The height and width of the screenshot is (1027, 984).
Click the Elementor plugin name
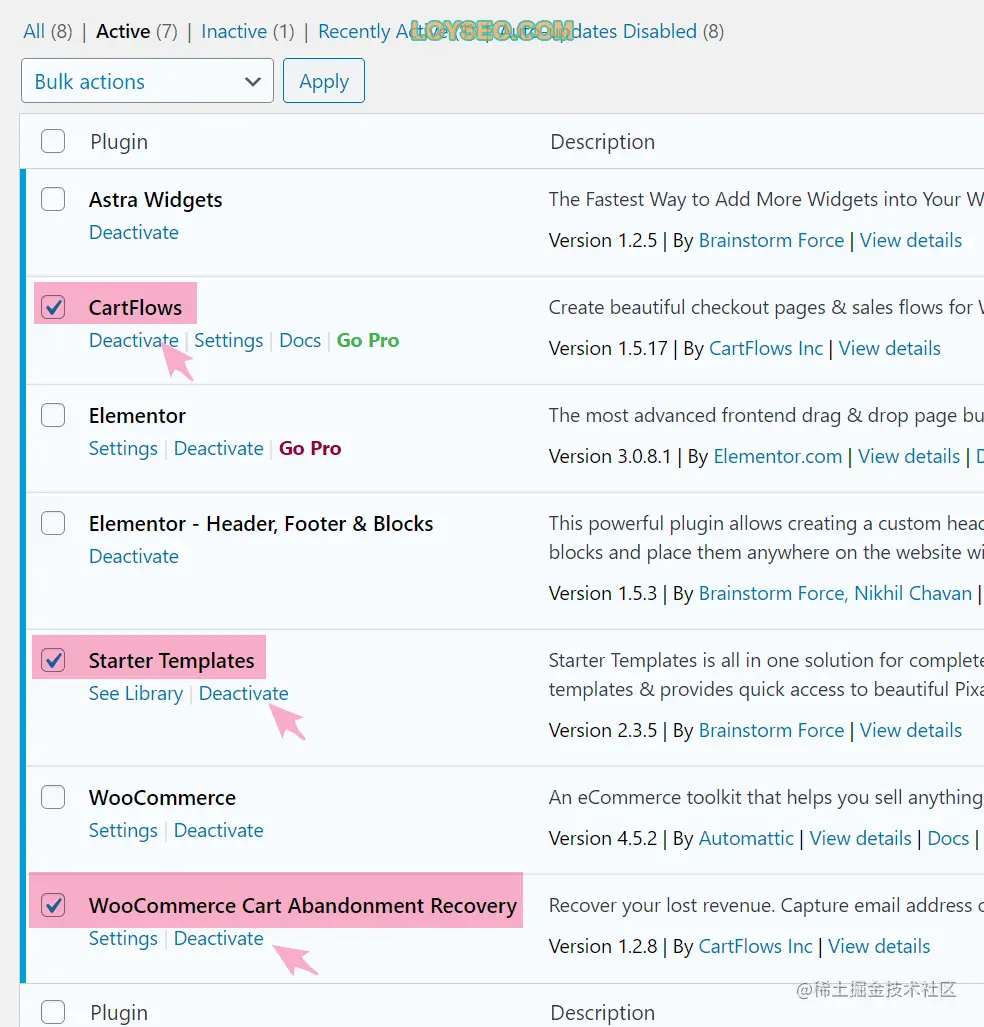137,415
